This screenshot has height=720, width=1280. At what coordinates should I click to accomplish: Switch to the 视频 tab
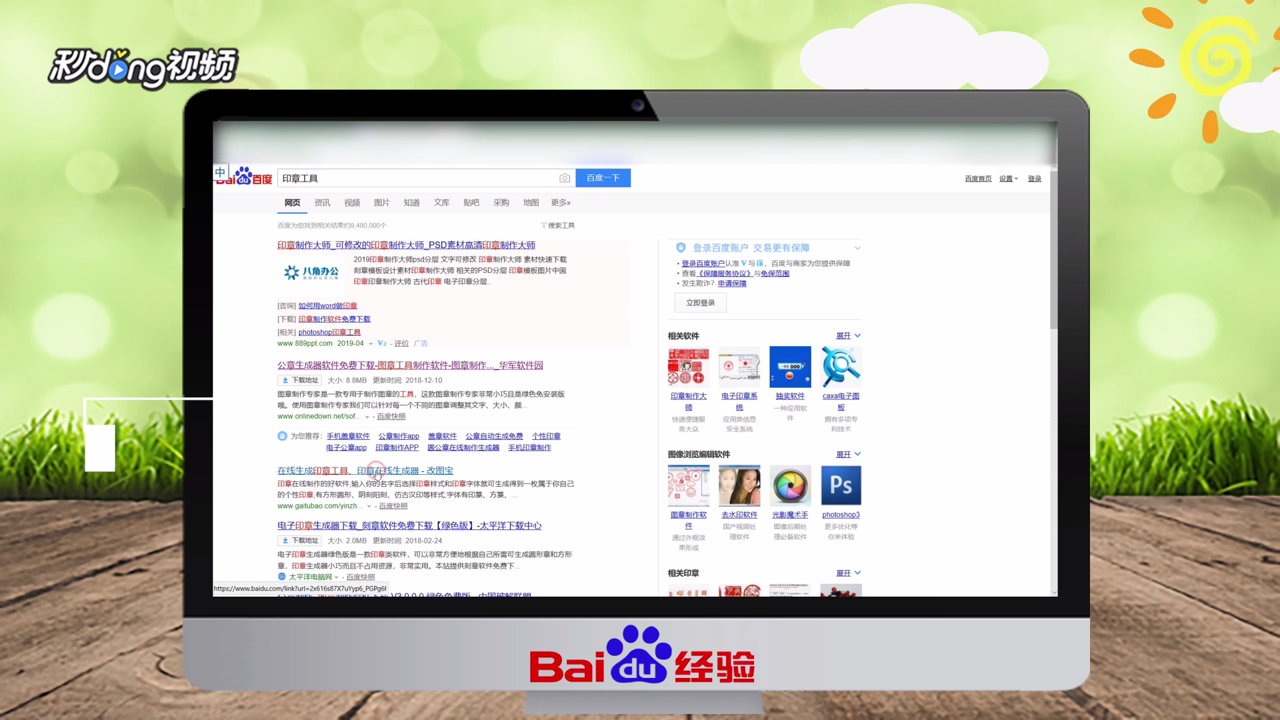(352, 203)
